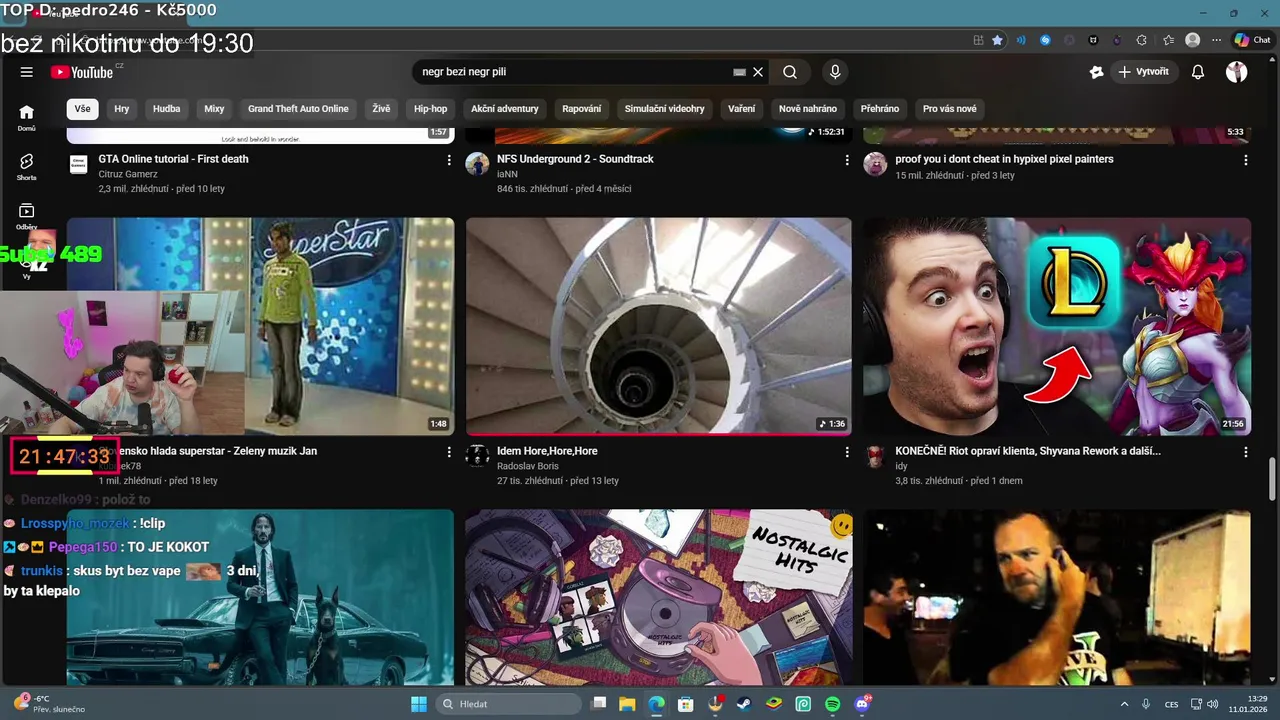Viewport: 1280px width, 720px height.
Task: Open browser settings three-dot menu
Action: tap(1216, 40)
